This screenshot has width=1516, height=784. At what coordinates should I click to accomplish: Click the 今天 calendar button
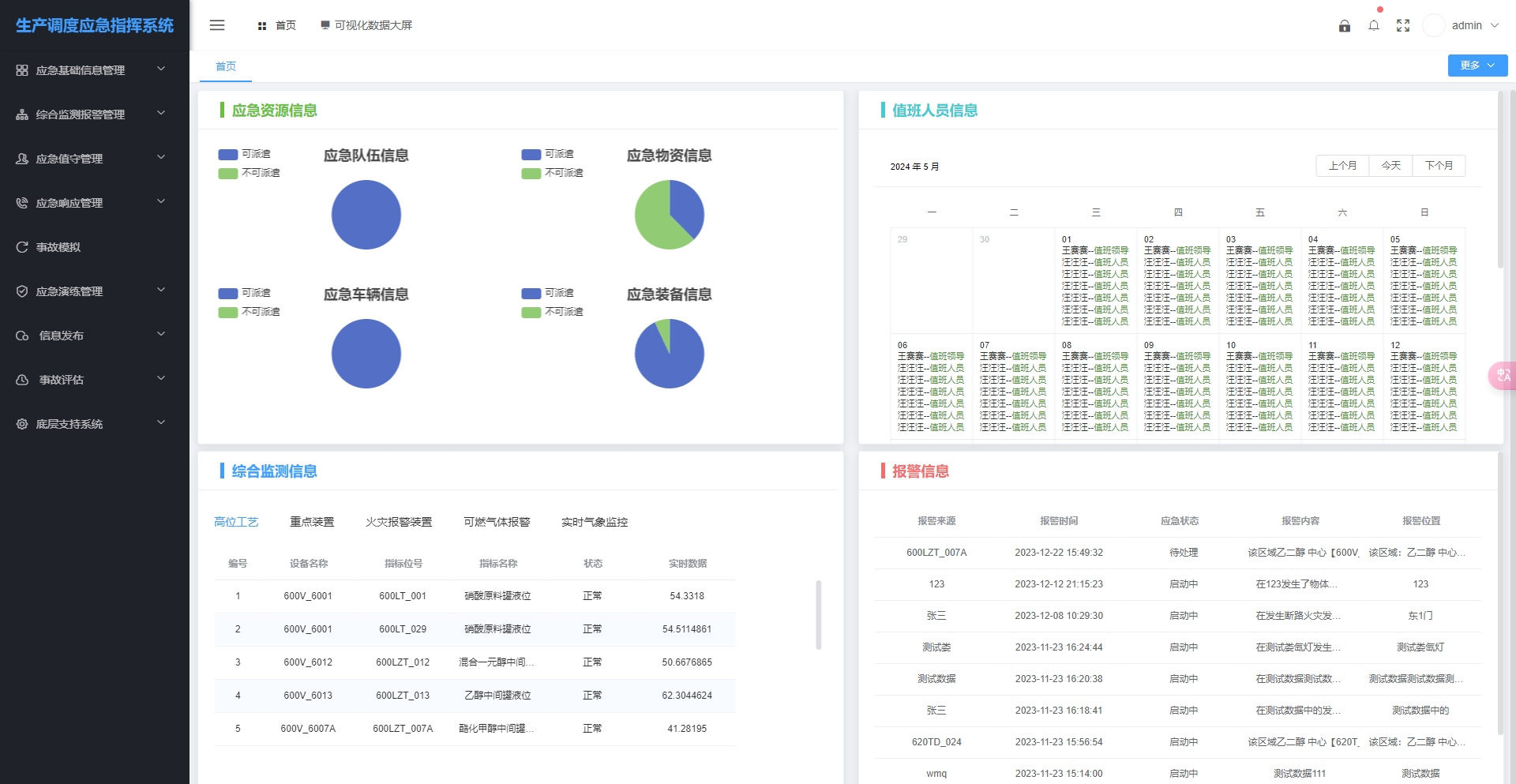pos(1390,166)
